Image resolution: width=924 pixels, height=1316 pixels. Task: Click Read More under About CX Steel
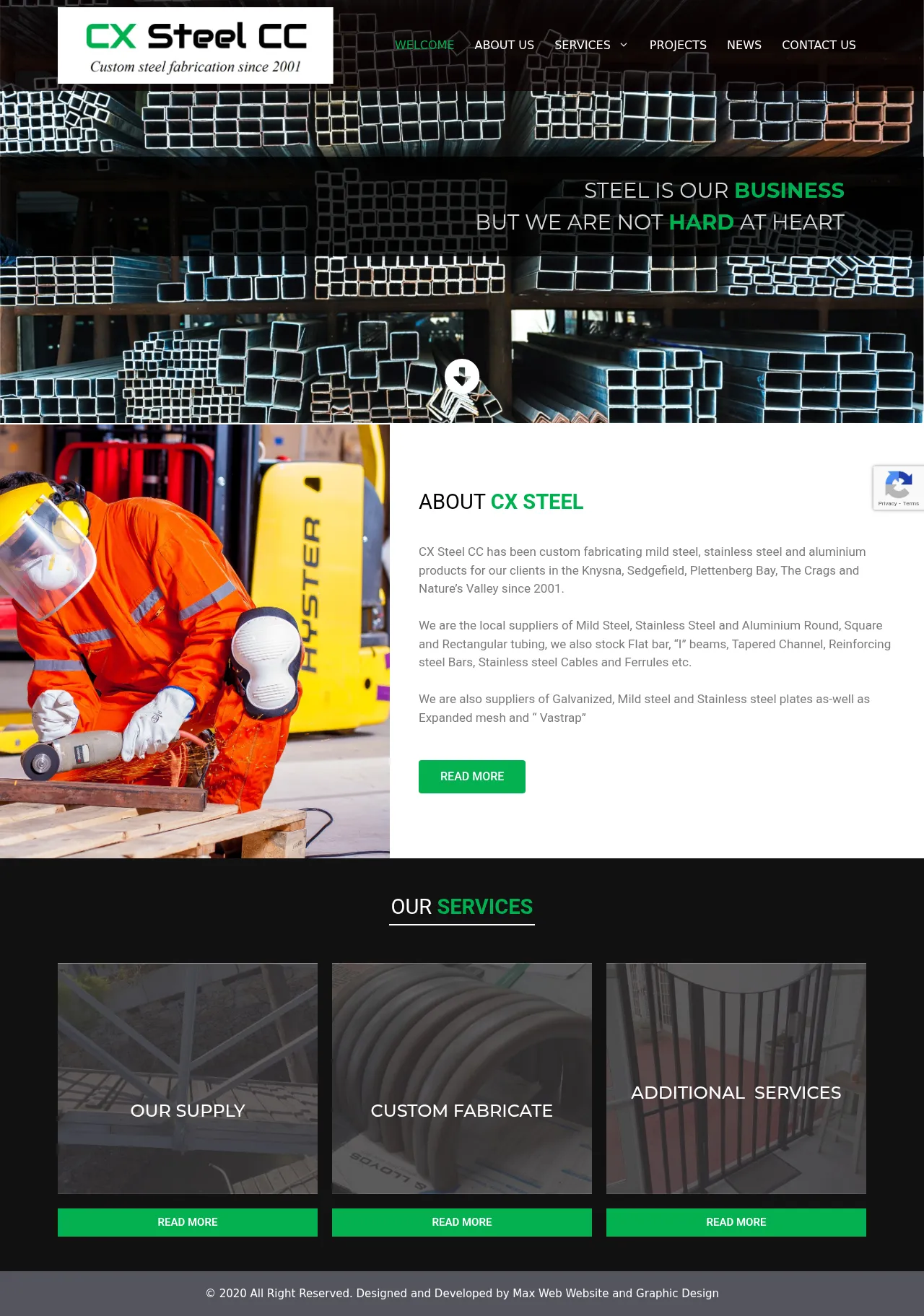[471, 776]
